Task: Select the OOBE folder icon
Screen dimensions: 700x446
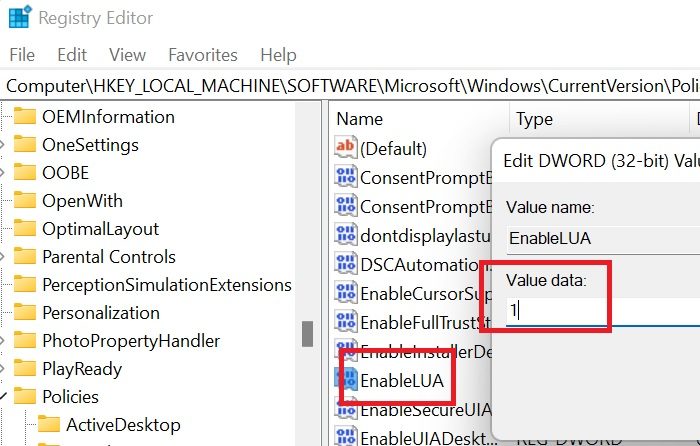Action: tap(25, 173)
